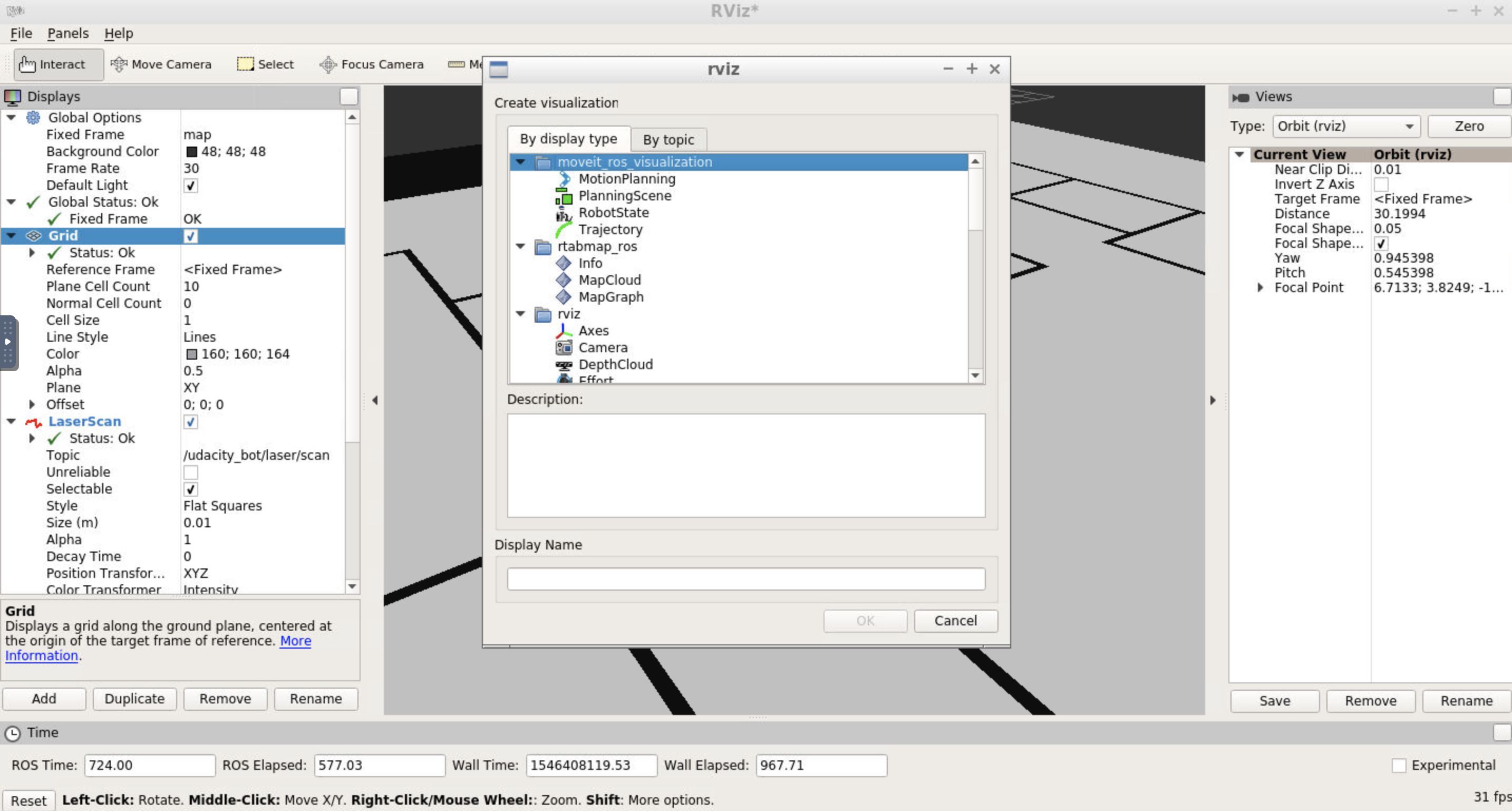Switch to the By topic tab
The height and width of the screenshot is (811, 1512).
(x=668, y=140)
